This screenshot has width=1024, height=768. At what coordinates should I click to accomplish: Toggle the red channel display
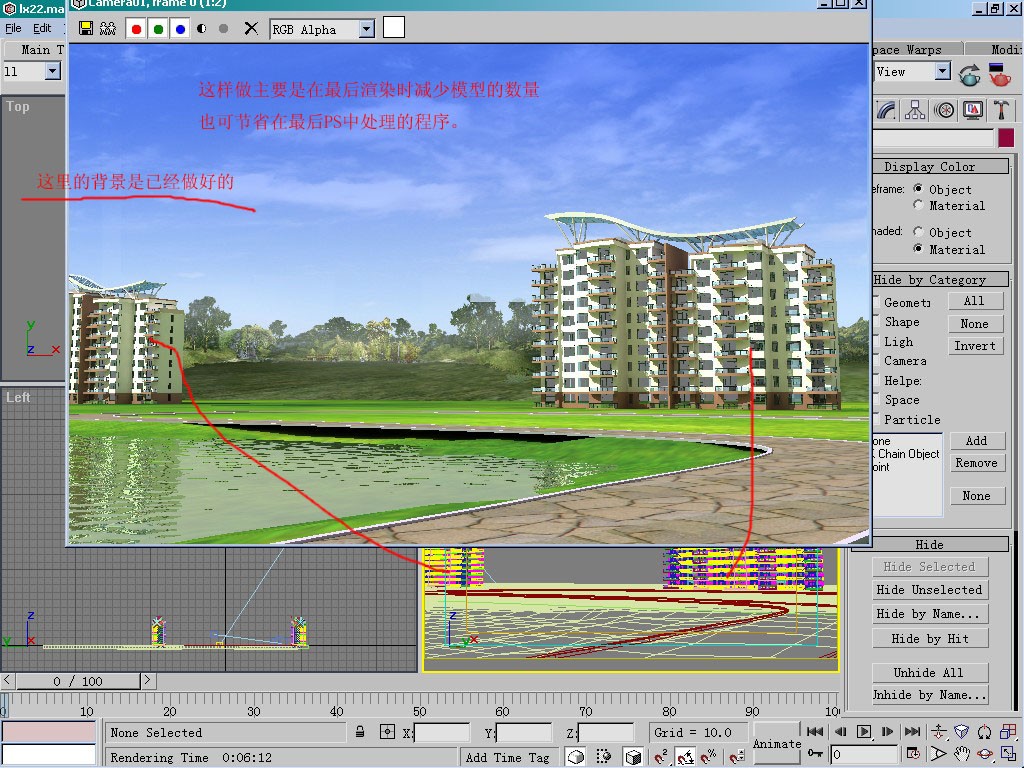click(136, 29)
